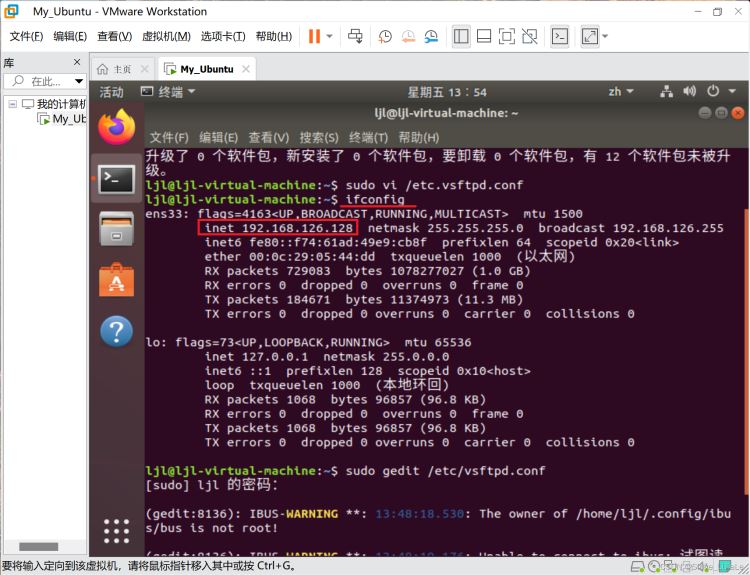Select My_Ubuntu in the library tree
The image size is (750, 575).
coord(62,119)
